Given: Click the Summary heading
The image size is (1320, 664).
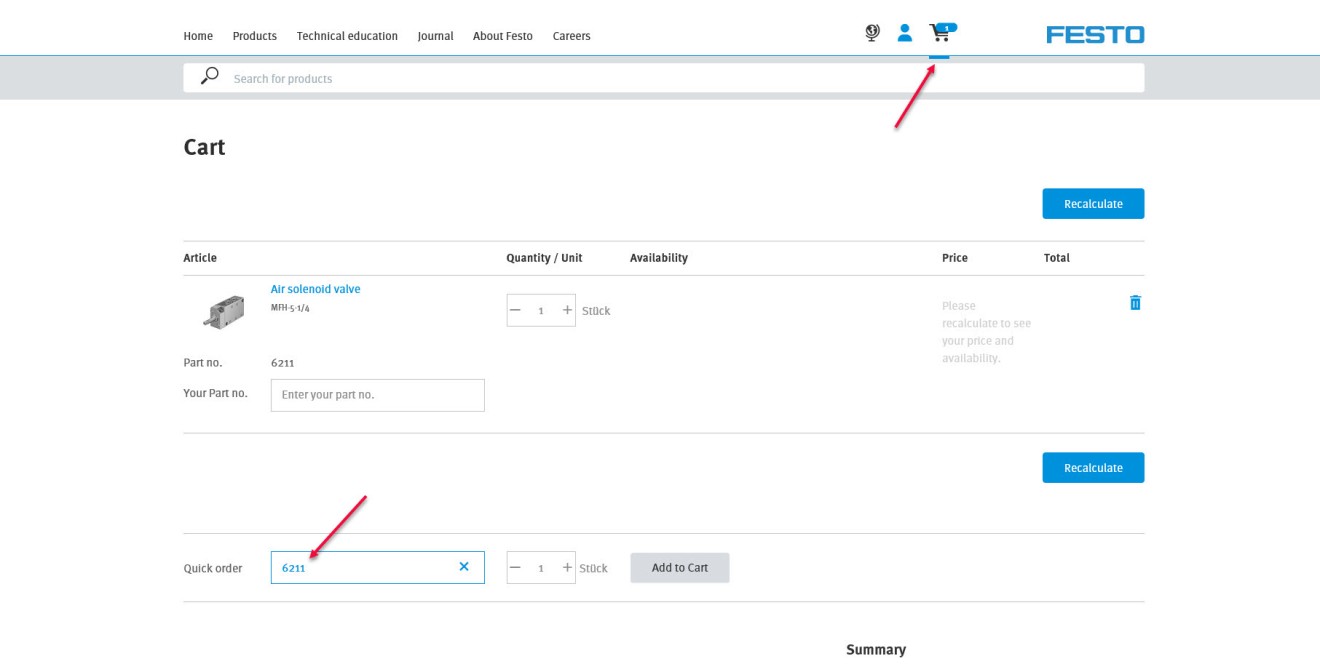Looking at the screenshot, I should click(876, 650).
